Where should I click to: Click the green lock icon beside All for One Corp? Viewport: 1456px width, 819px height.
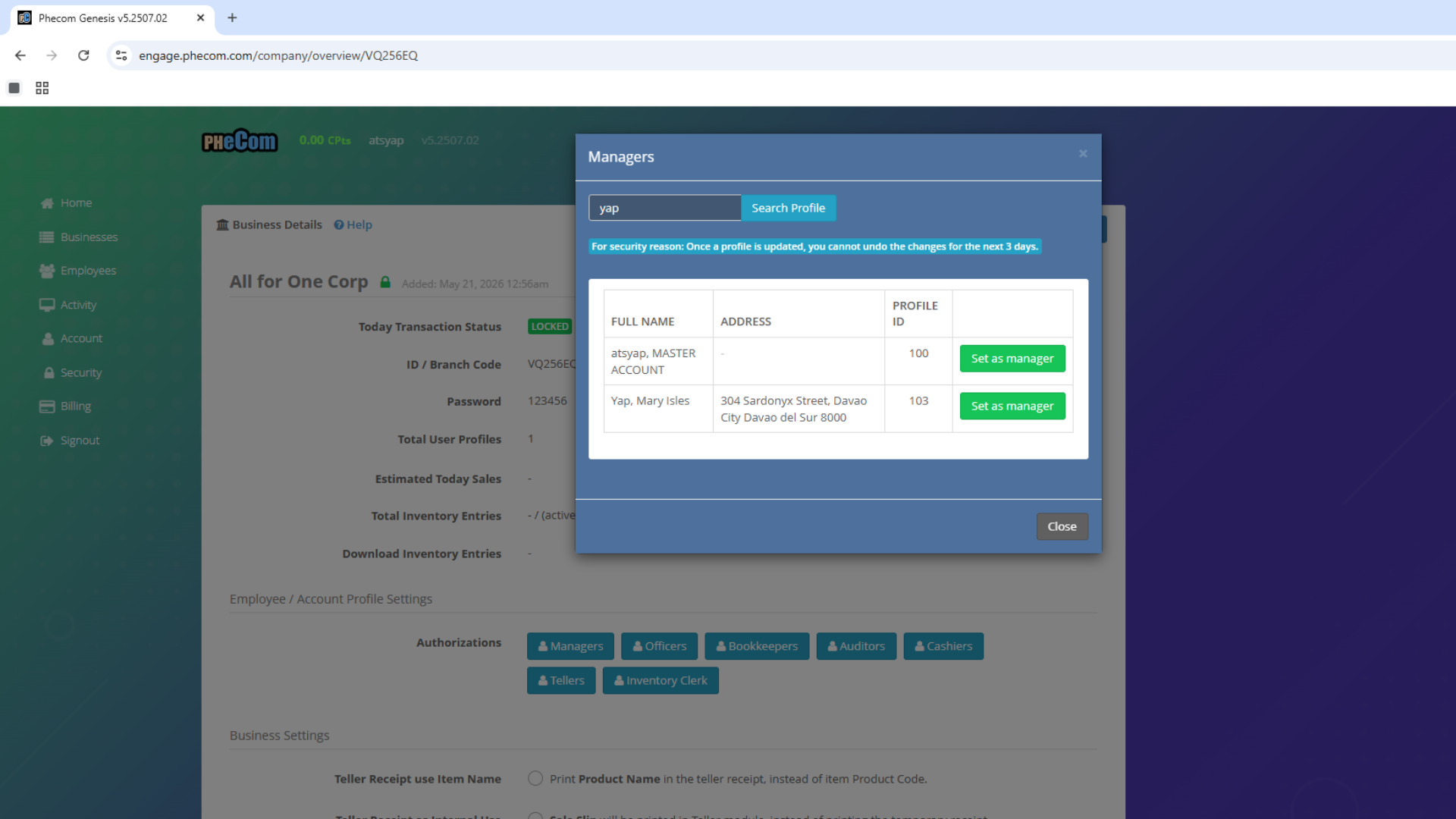coord(385,282)
